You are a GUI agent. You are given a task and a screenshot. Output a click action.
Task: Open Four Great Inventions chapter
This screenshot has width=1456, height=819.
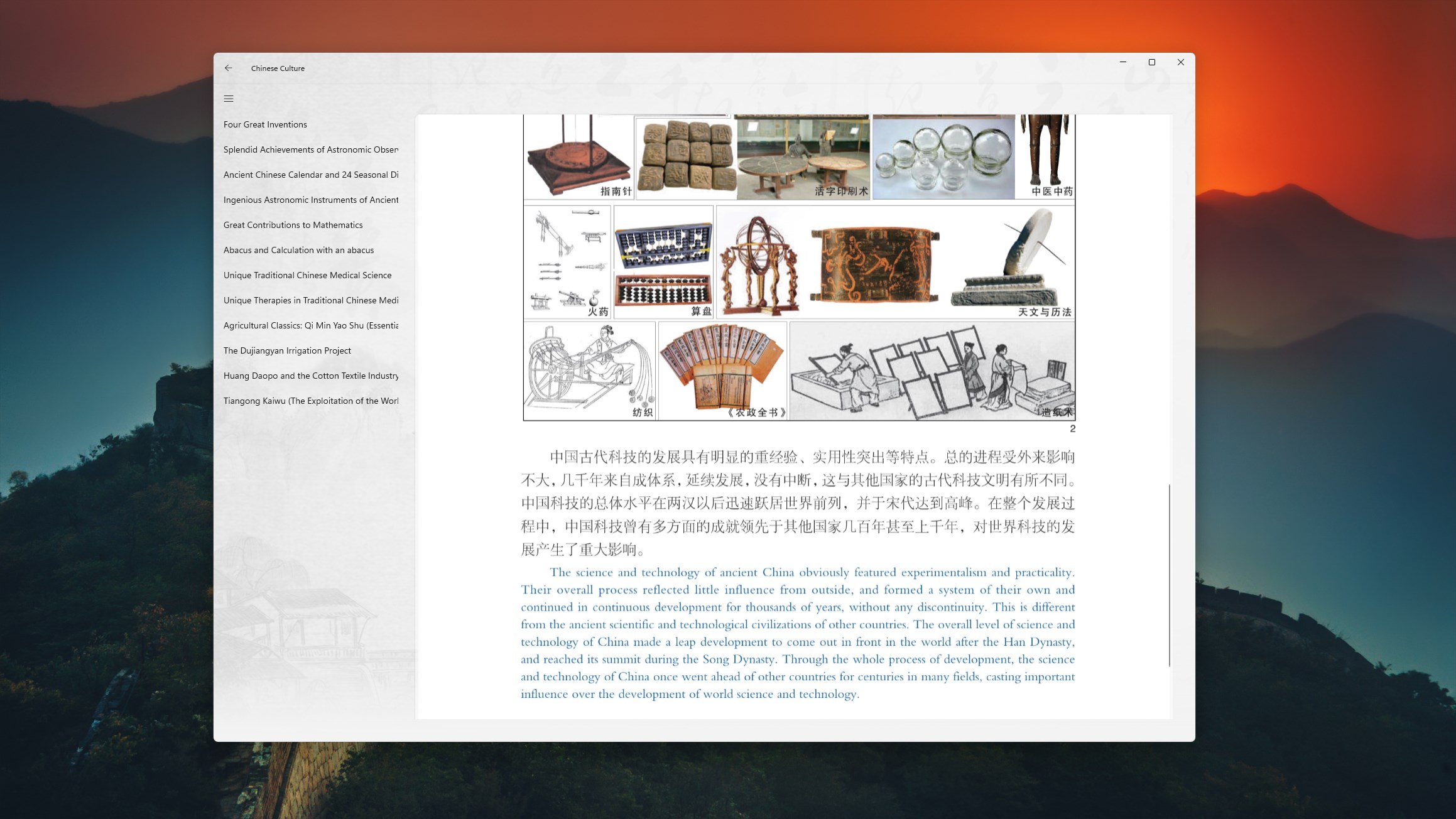265,124
